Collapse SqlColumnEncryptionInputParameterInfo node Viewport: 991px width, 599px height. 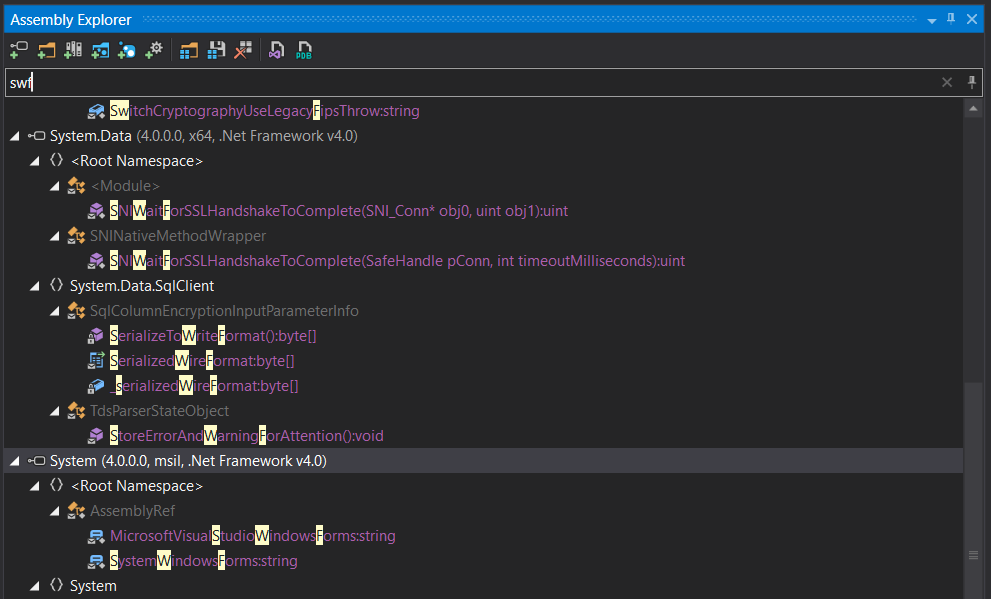(x=55, y=311)
